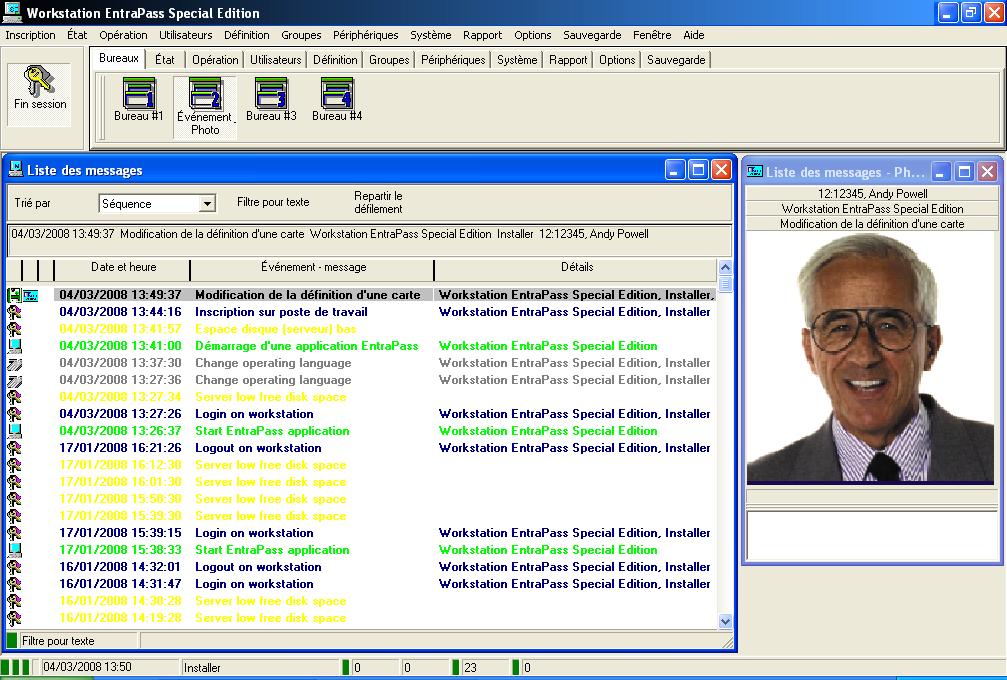Click the icon beside Inscription sur poste de travail
Viewport: 1007px width, 680px height.
(13, 312)
